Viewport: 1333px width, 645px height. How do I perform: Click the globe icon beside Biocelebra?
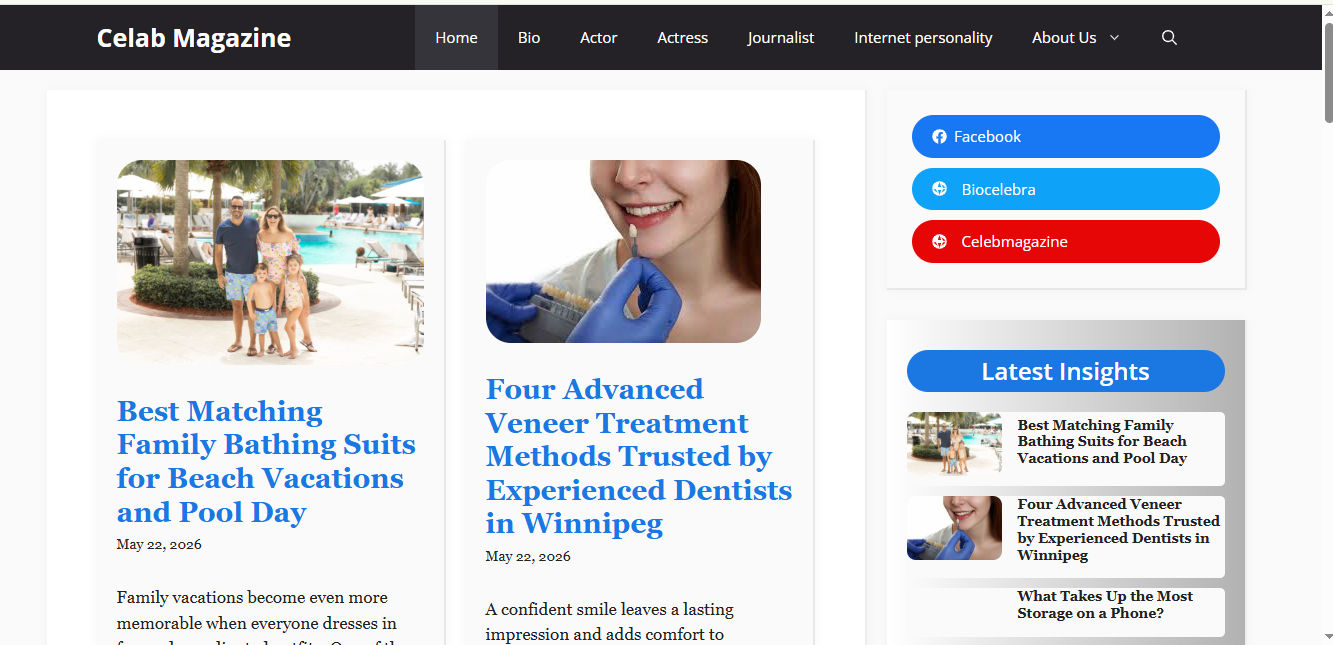pos(939,189)
